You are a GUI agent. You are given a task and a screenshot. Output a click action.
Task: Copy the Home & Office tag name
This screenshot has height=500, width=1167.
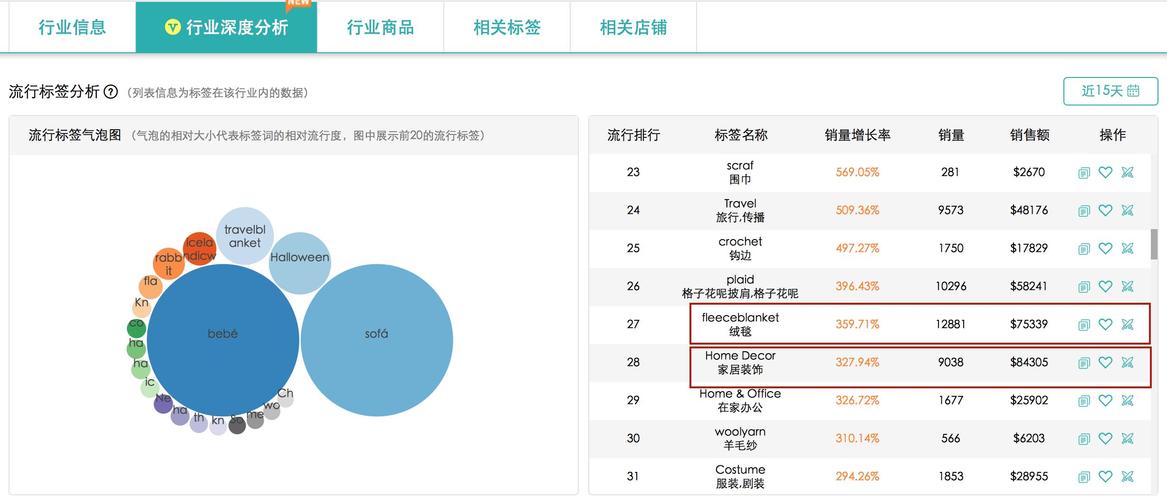point(1084,400)
